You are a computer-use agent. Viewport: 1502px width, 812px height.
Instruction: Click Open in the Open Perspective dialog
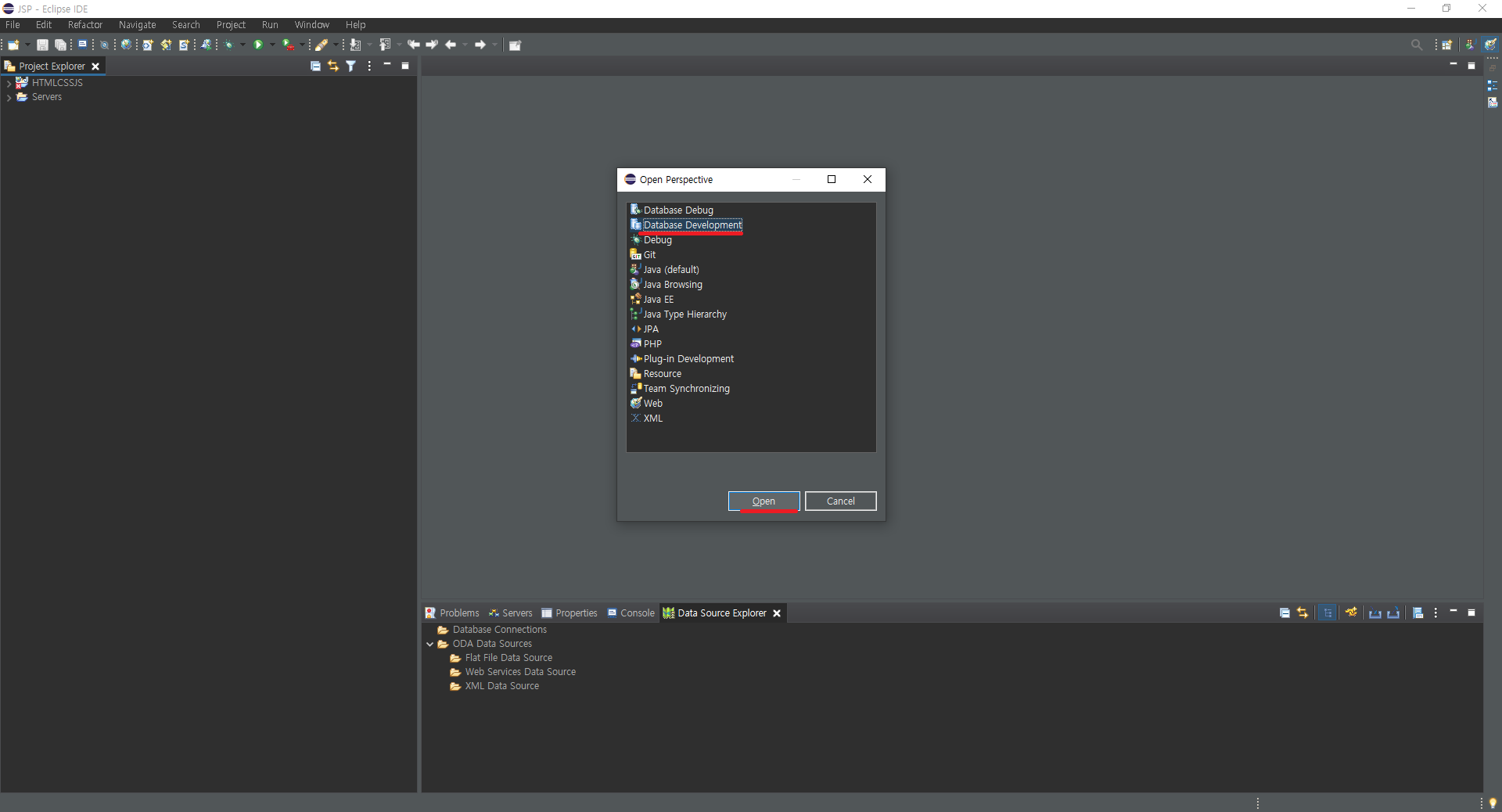[764, 501]
